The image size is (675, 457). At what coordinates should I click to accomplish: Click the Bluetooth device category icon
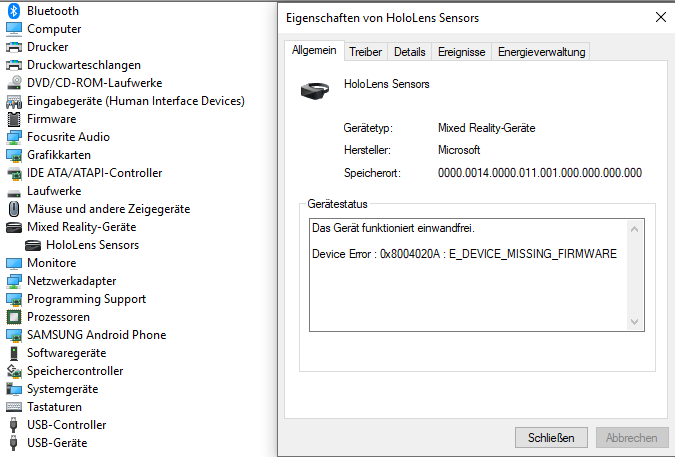tap(14, 11)
